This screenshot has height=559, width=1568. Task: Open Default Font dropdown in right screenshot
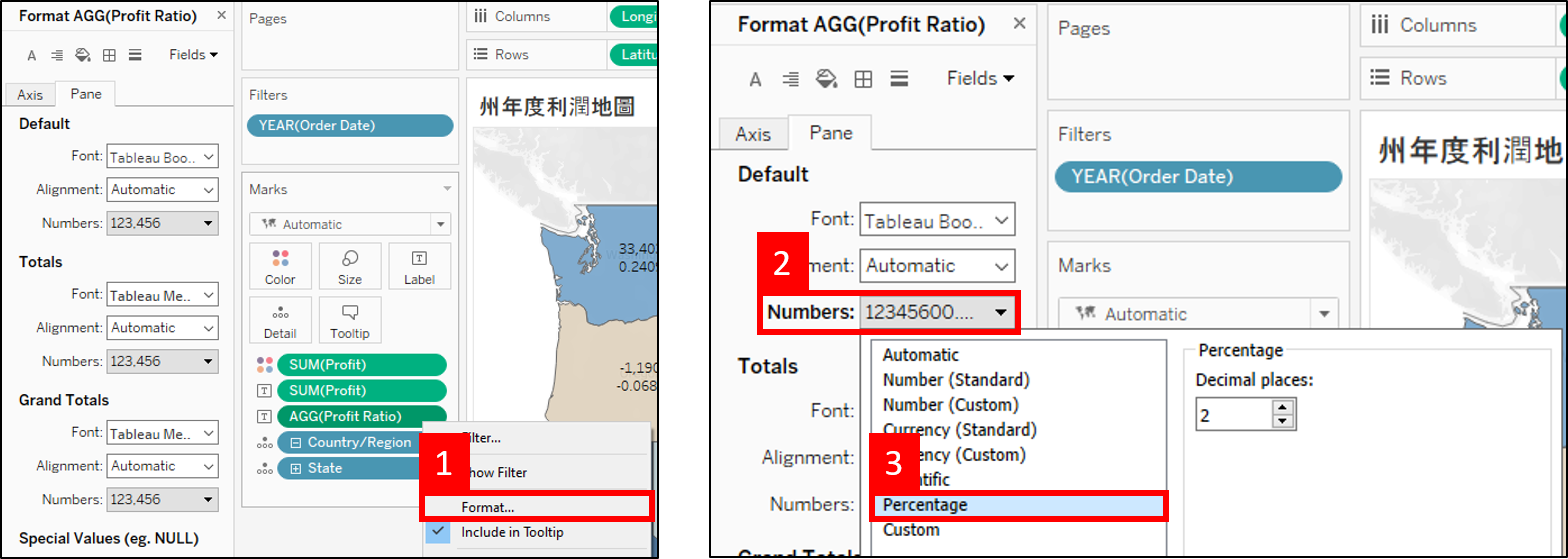point(937,220)
